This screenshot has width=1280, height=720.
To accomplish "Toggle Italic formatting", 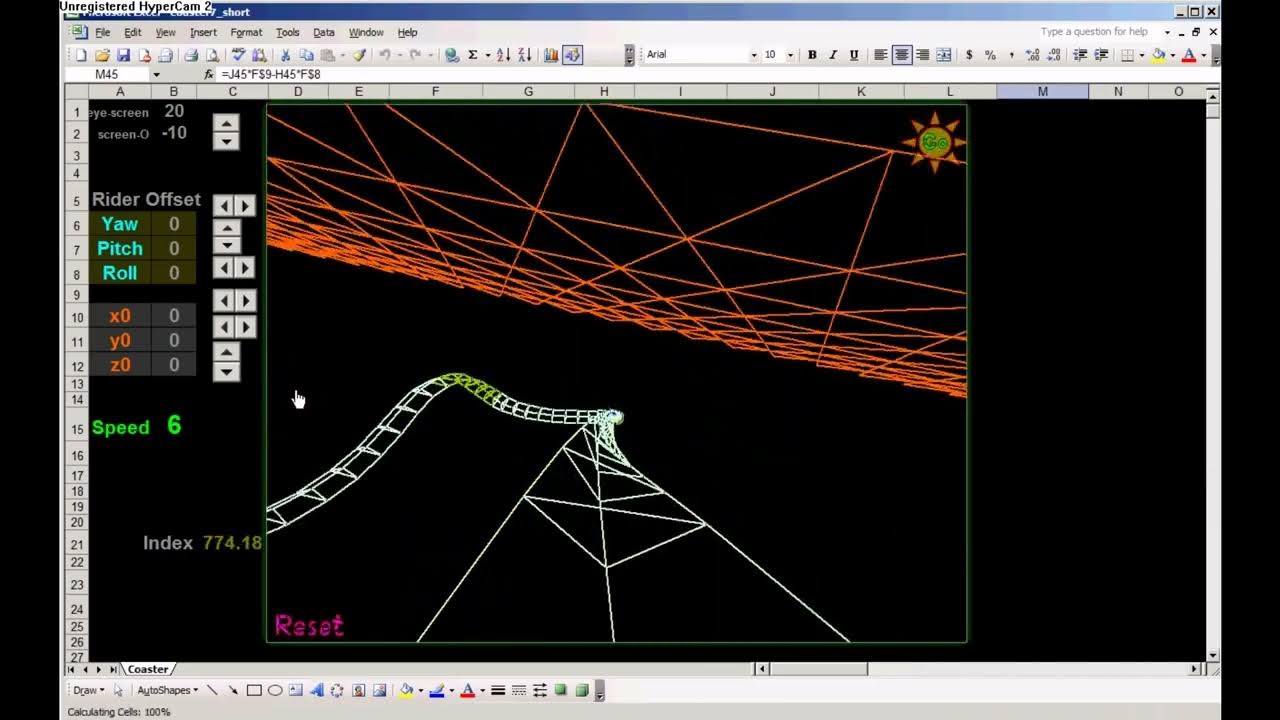I will click(833, 55).
